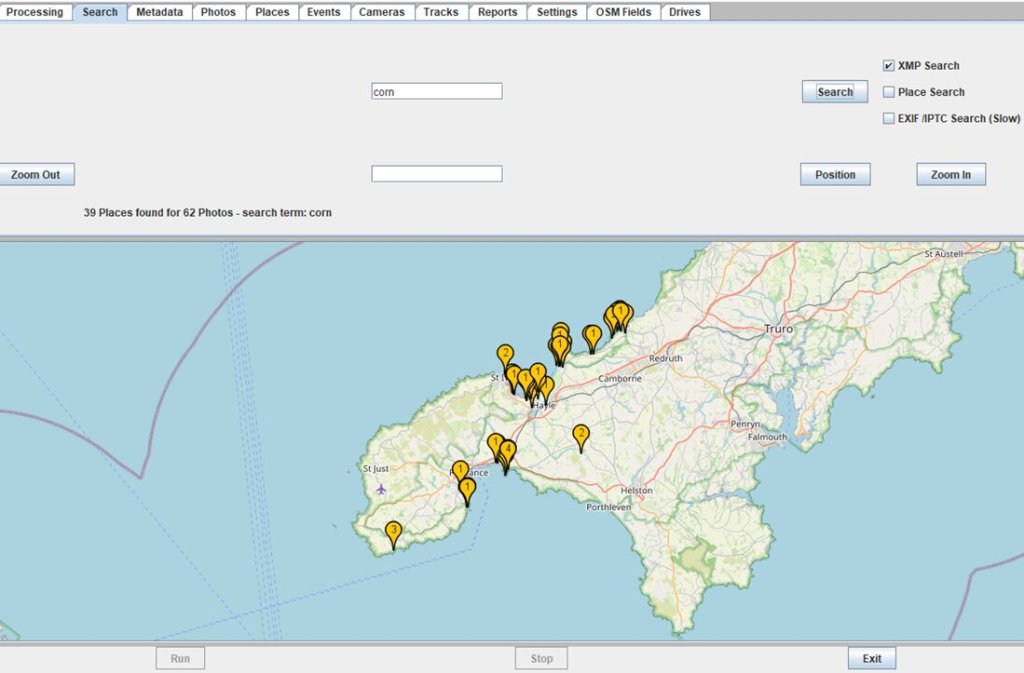Select the southernmost marker 1 below Penzance
This screenshot has width=1024, height=673.
[467, 489]
